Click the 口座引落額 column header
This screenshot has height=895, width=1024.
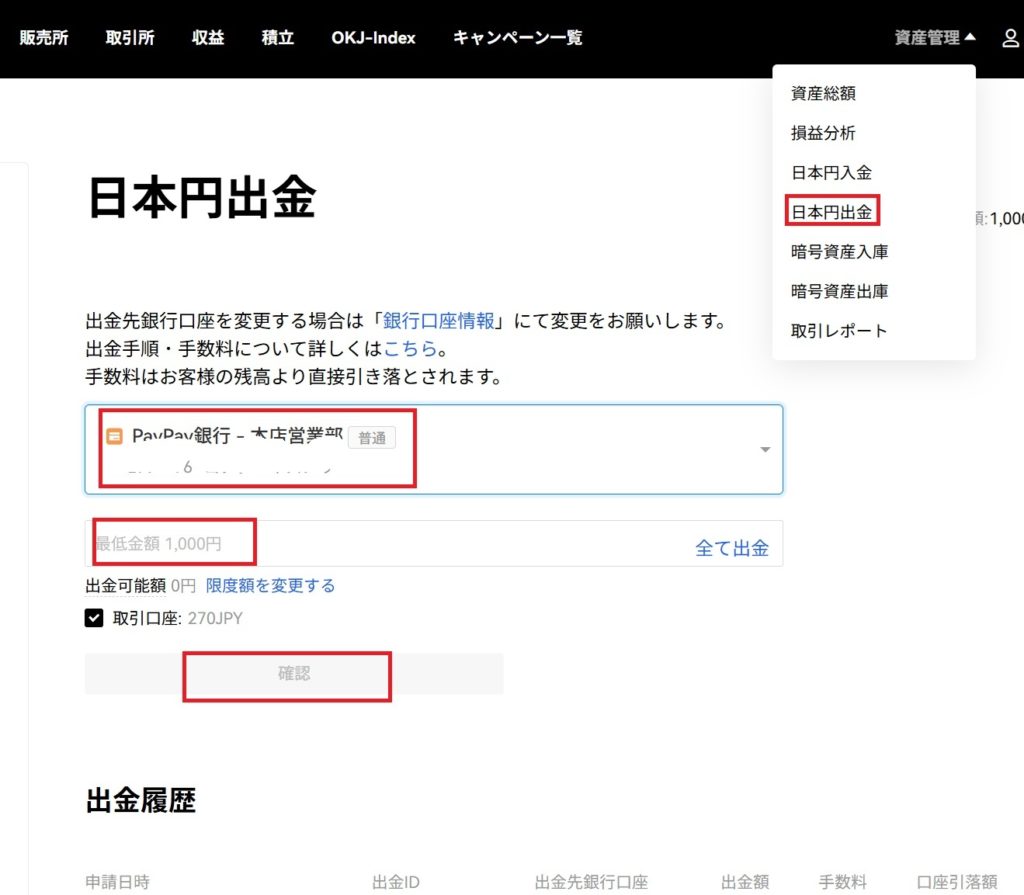(x=957, y=882)
